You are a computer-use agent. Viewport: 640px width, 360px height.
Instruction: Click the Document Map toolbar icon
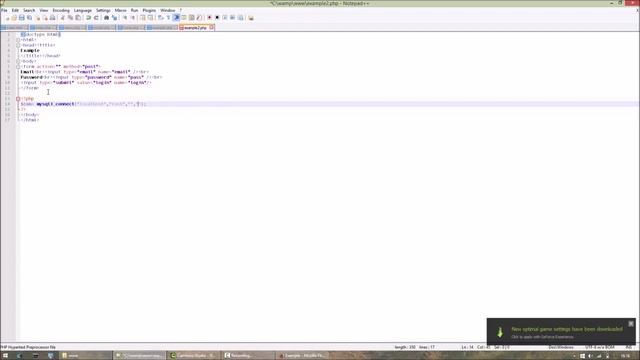pyautogui.click(x=191, y=18)
